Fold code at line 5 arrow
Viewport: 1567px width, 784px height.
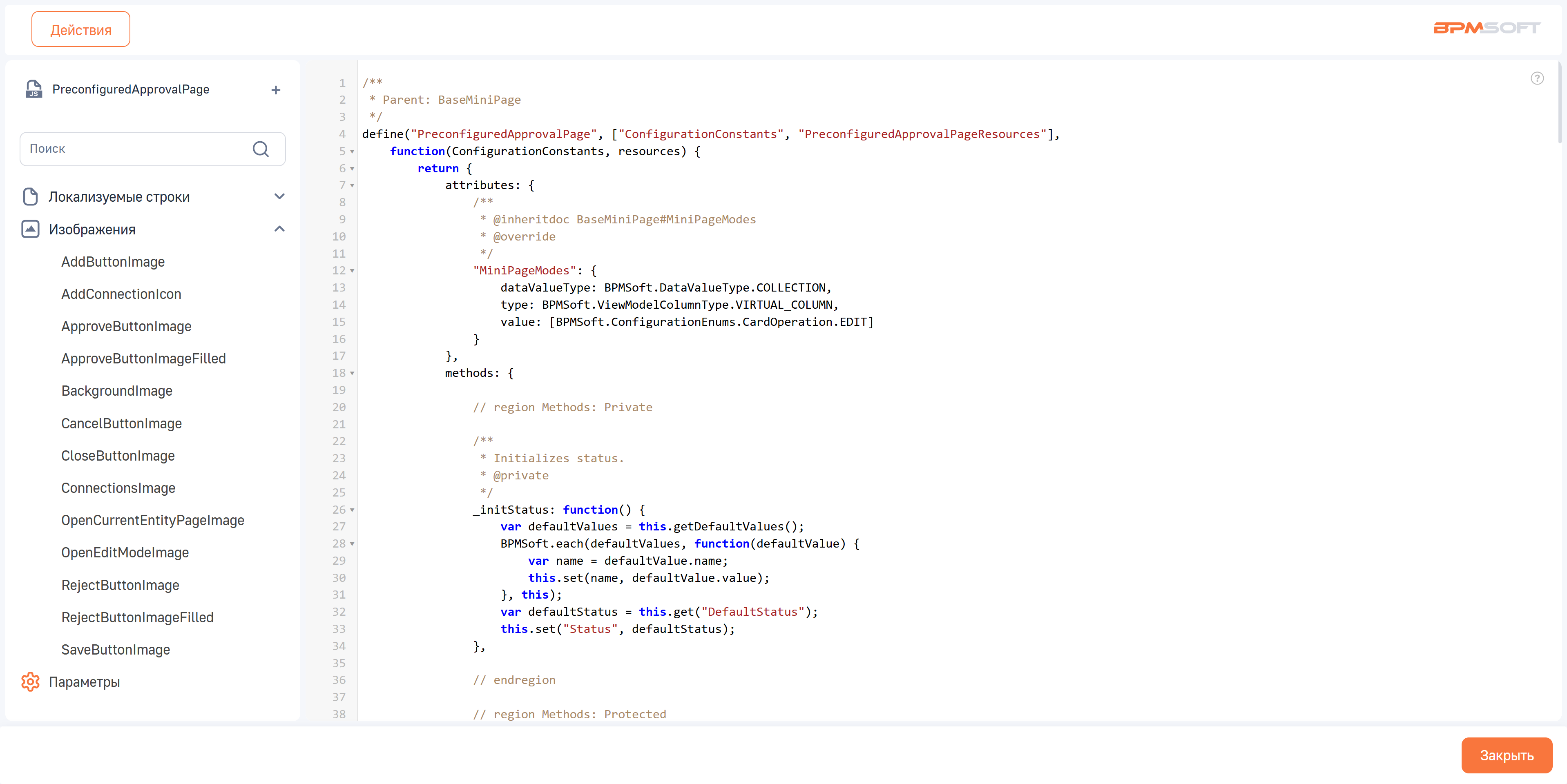coord(352,151)
